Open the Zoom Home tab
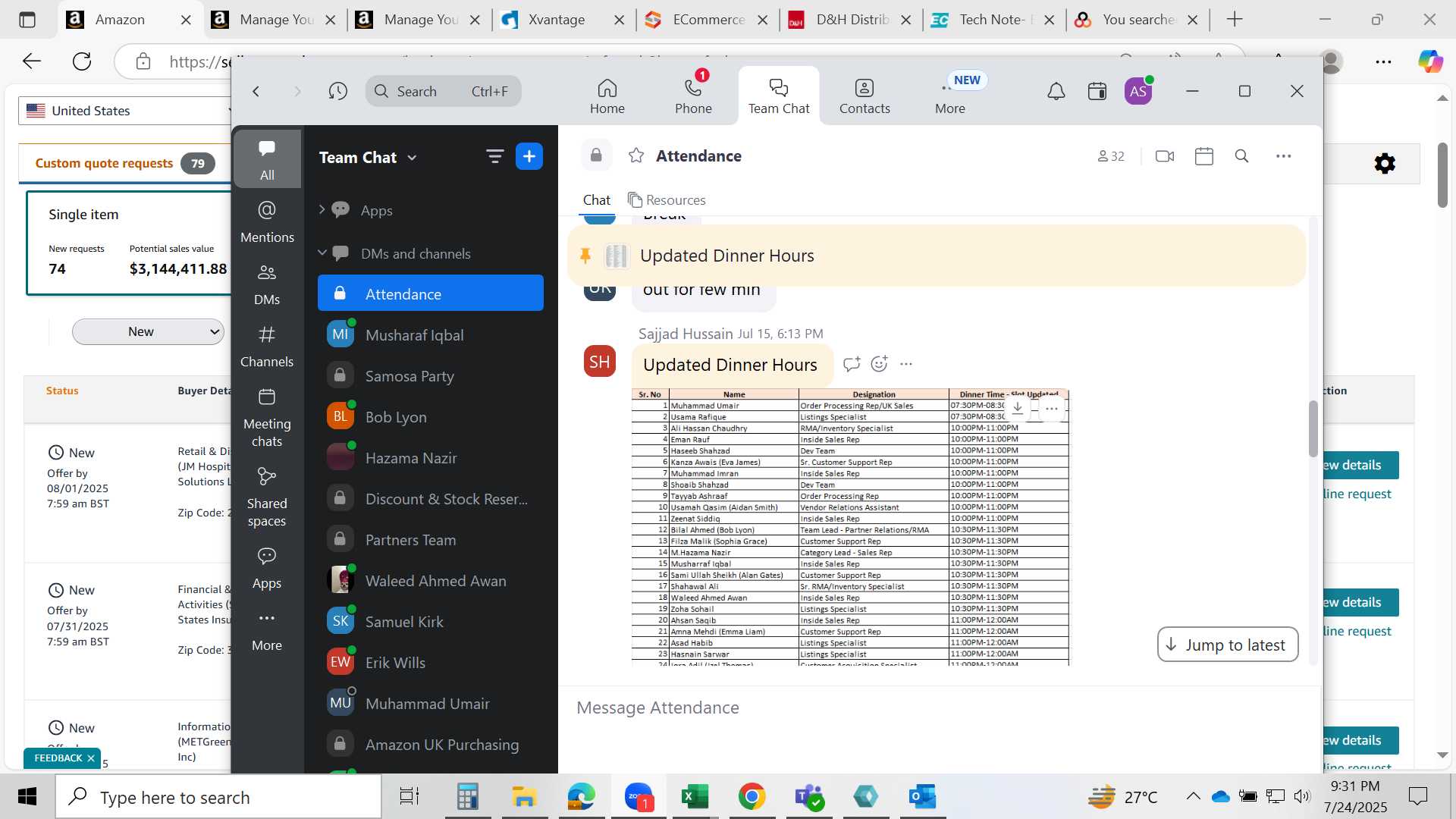 click(607, 96)
